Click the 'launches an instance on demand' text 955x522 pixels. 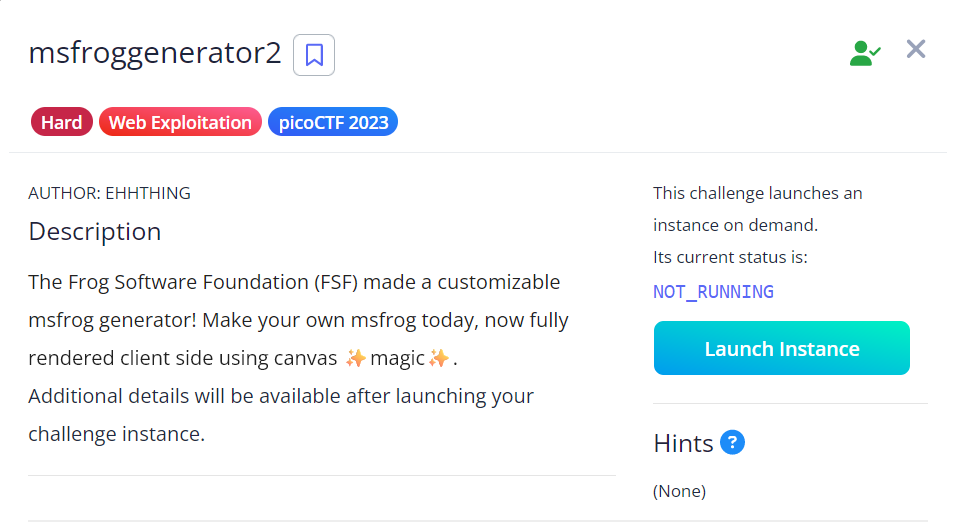point(757,208)
